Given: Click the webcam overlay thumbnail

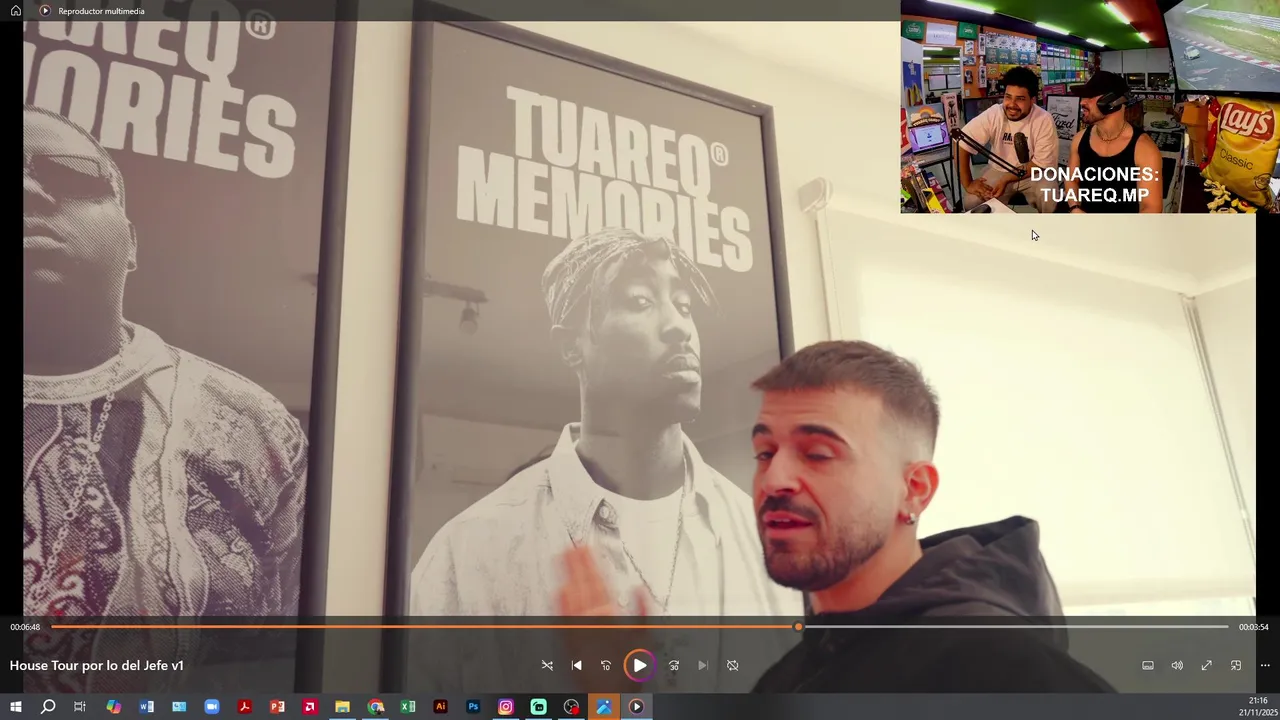Looking at the screenshot, I should (x=1090, y=106).
